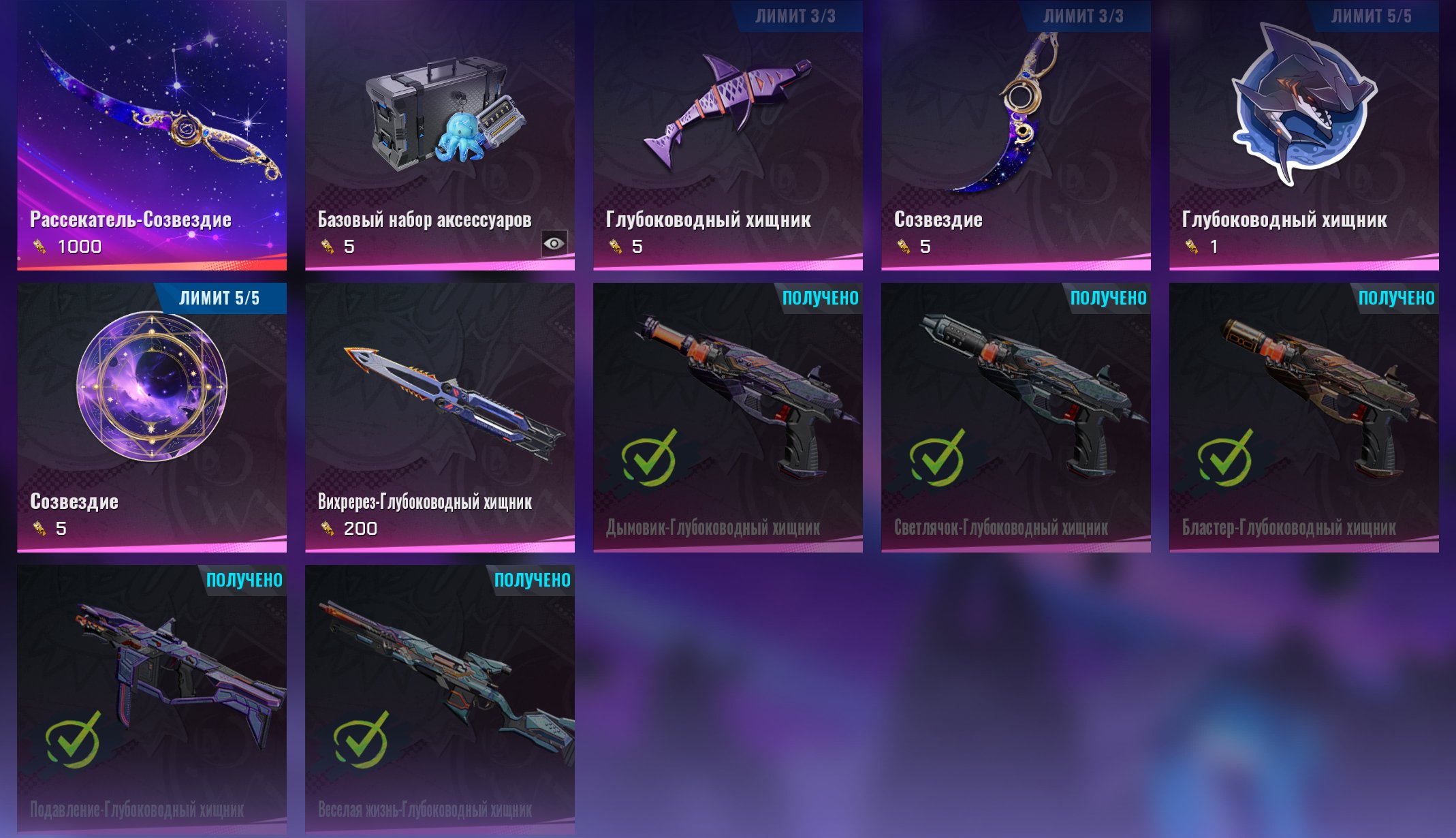Image resolution: width=1456 pixels, height=838 pixels.
Task: Click the green checkmark on Бластер-Глубоководный хищник
Action: click(x=1225, y=457)
